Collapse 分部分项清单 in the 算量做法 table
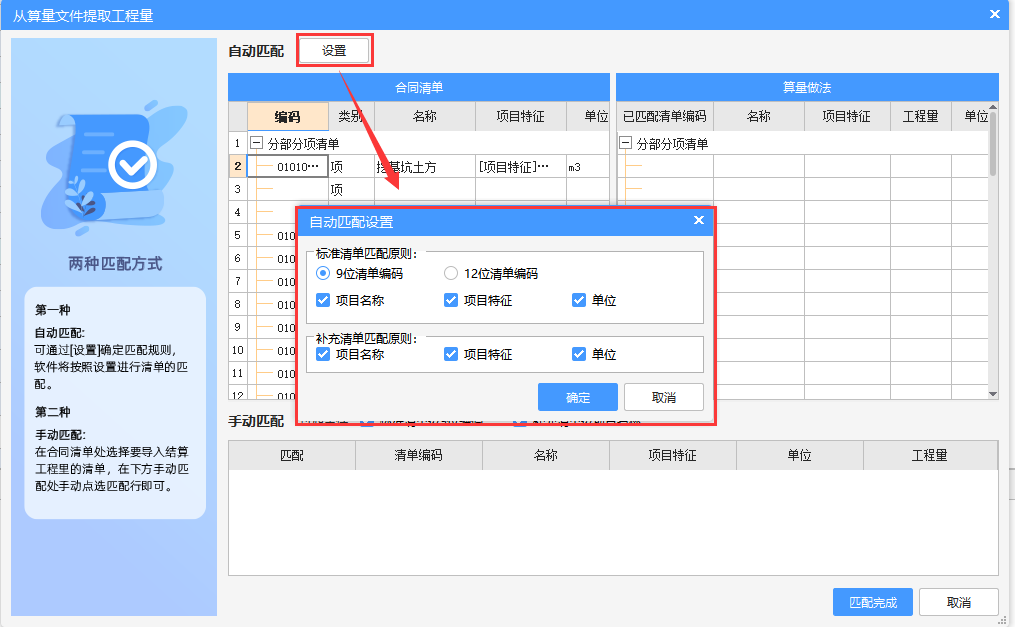 (x=626, y=144)
